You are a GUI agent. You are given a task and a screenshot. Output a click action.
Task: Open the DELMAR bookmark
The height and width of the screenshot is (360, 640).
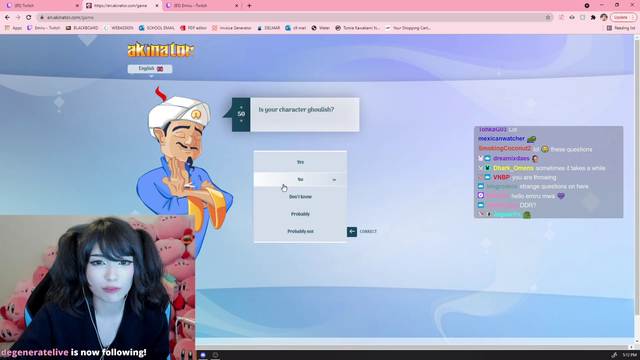[269, 28]
